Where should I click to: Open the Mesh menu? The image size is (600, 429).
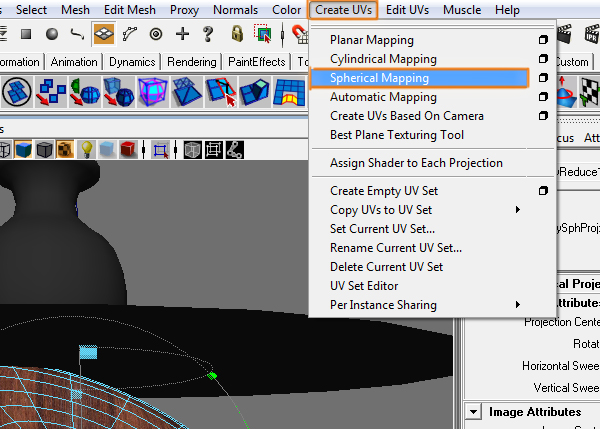point(75,10)
